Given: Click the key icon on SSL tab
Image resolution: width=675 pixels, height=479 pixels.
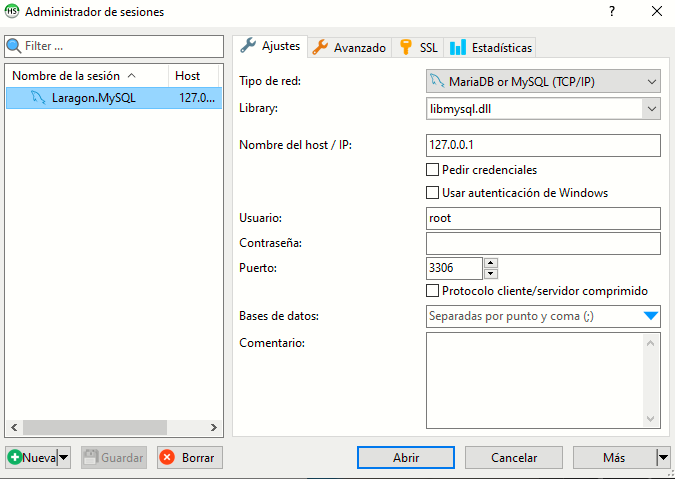Looking at the screenshot, I should pyautogui.click(x=405, y=47).
